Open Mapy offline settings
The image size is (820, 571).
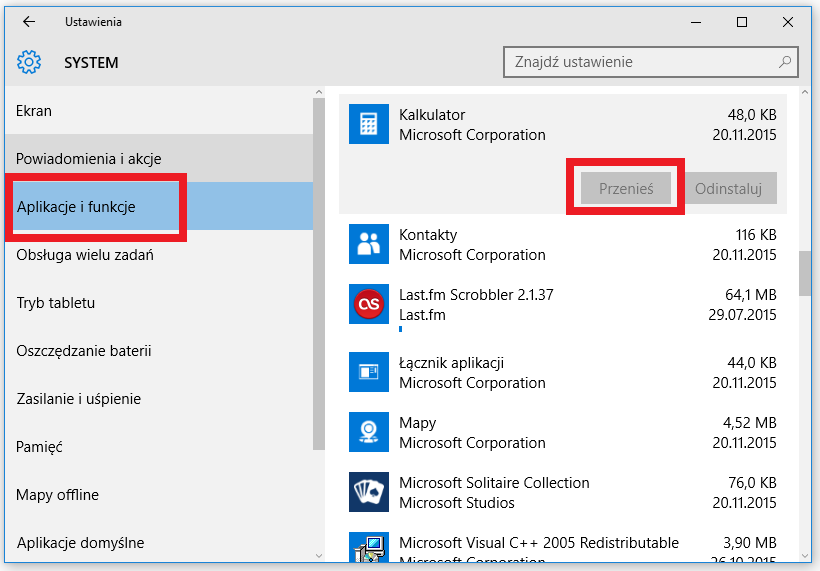[x=159, y=495]
